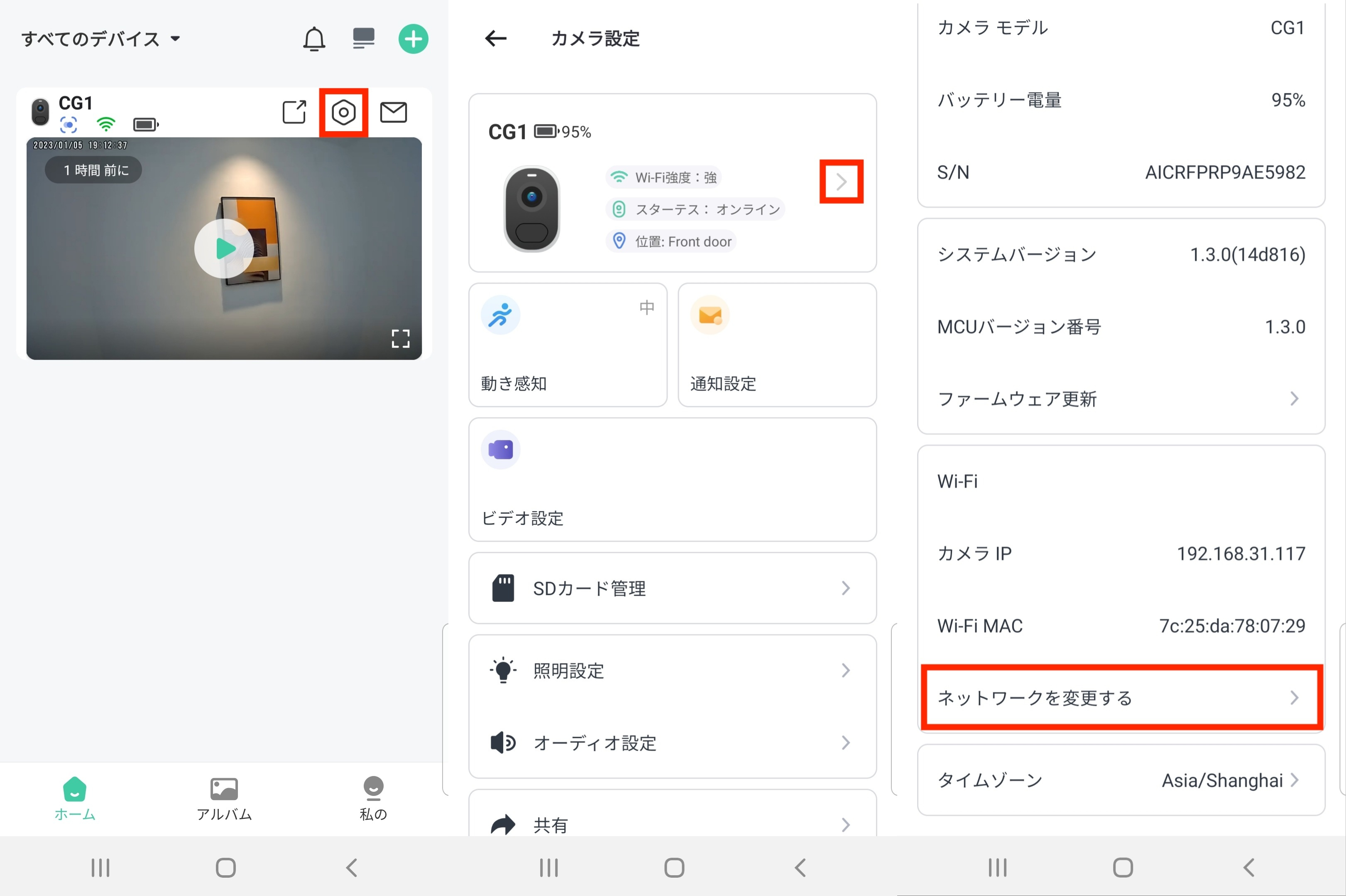This screenshot has height=896, width=1346.
Task: Tap the speaker icon for オーディオ設定
Action: coord(503,743)
